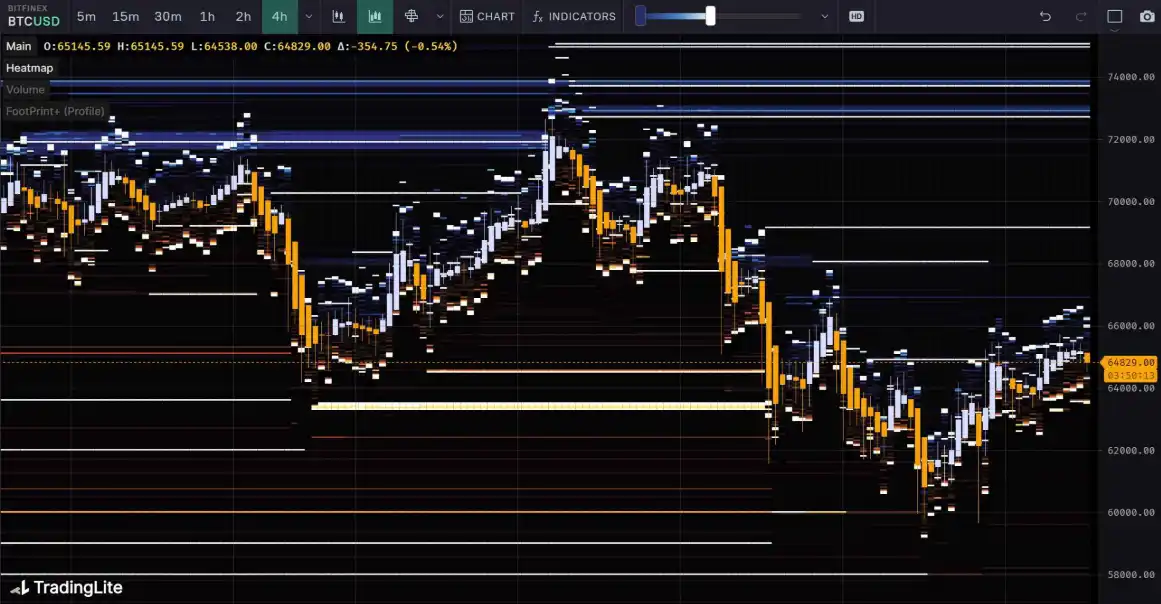The image size is (1161, 604).
Task: Switch to the 15m timeframe
Action: tap(126, 16)
